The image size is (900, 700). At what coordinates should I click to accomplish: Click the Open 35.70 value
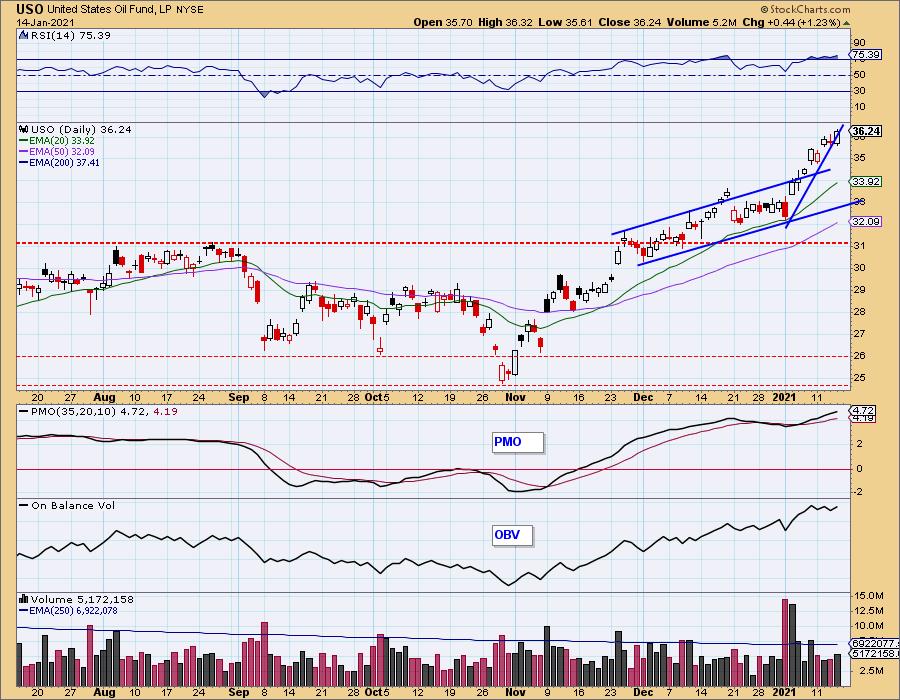443,23
